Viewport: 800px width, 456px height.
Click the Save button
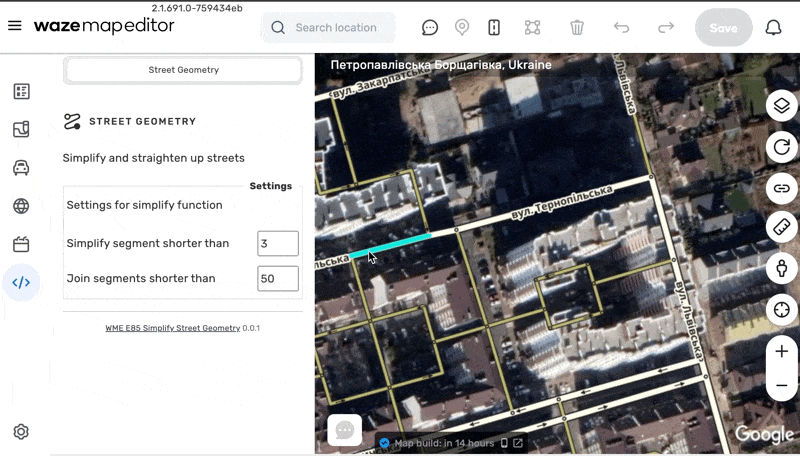pos(723,28)
